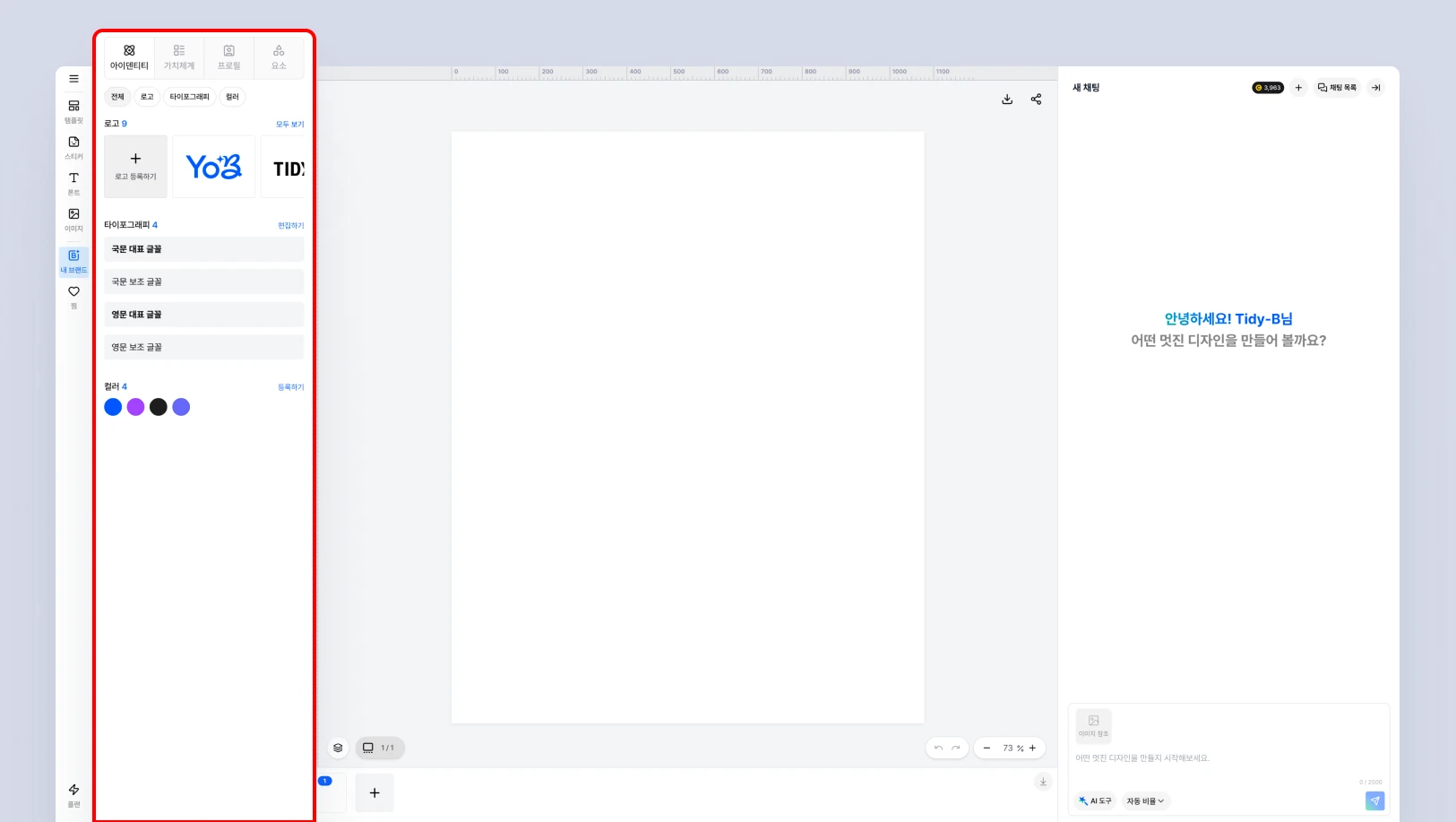Collapse the page strip with down-arrow icon
The image size is (1456, 822).
pos(1043,782)
